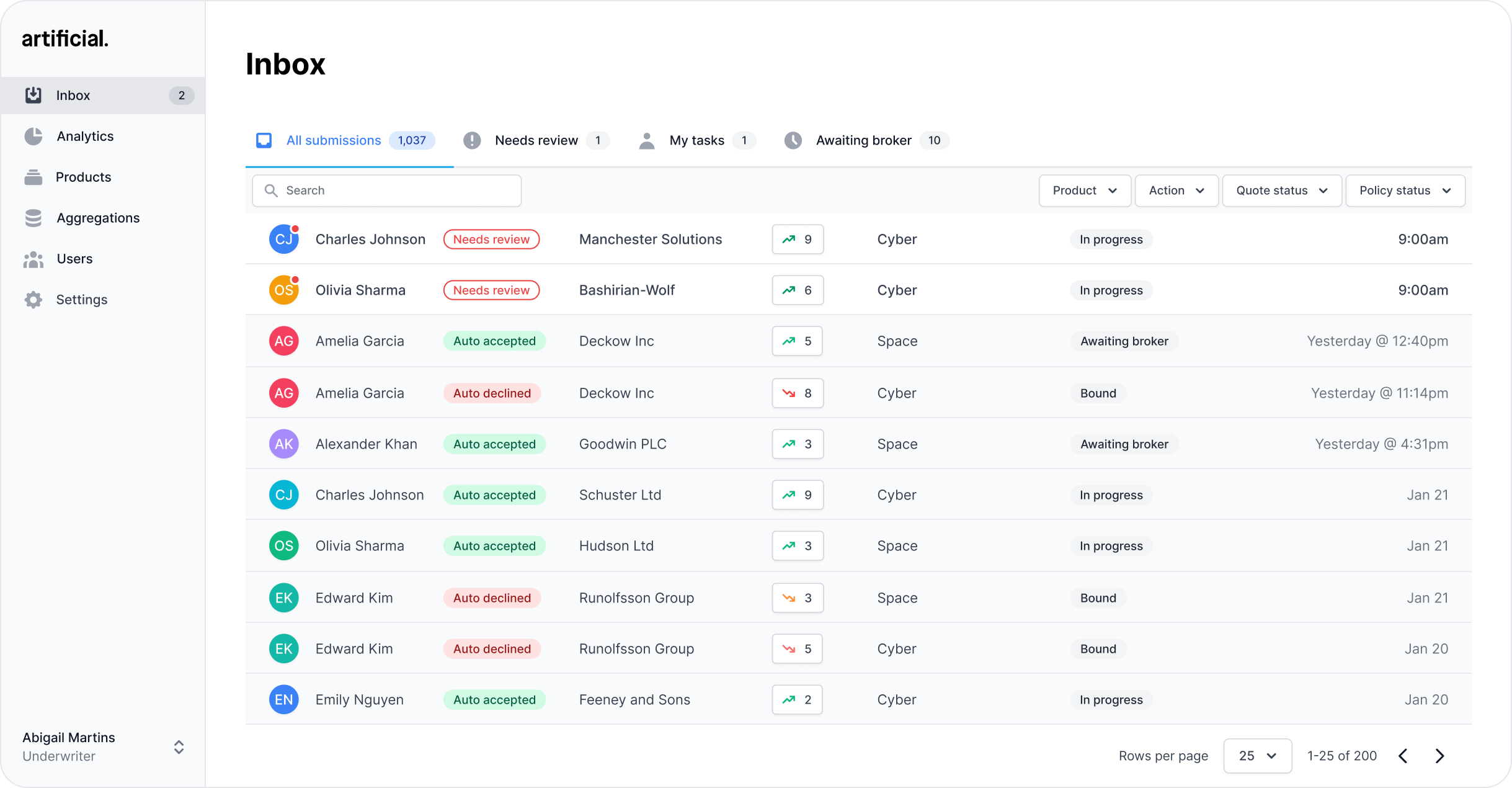
Task: Go to next page of results
Action: click(1440, 756)
